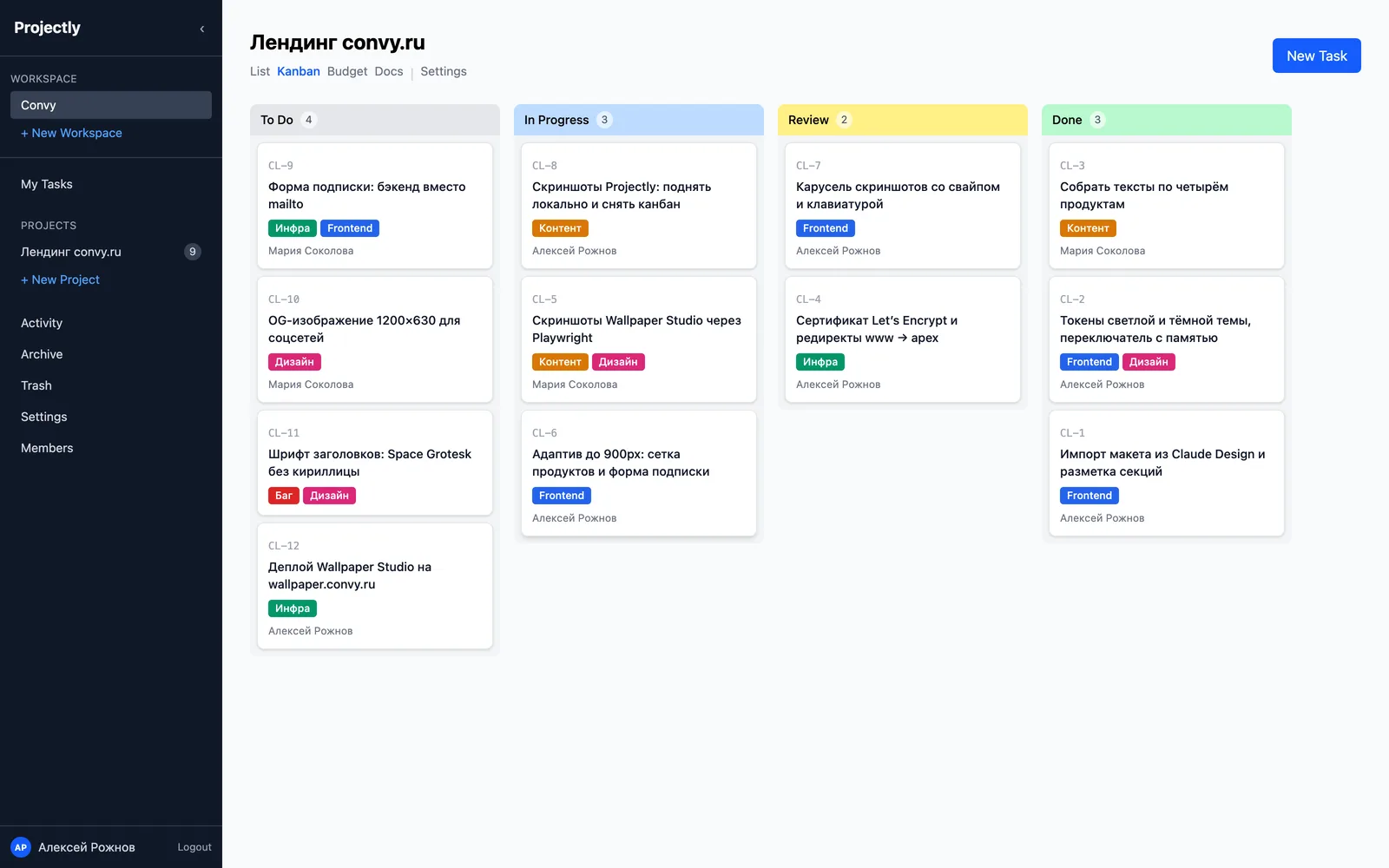The width and height of the screenshot is (1389, 868).
Task: Click the Frontend tag on card CL-7
Action: click(x=826, y=228)
